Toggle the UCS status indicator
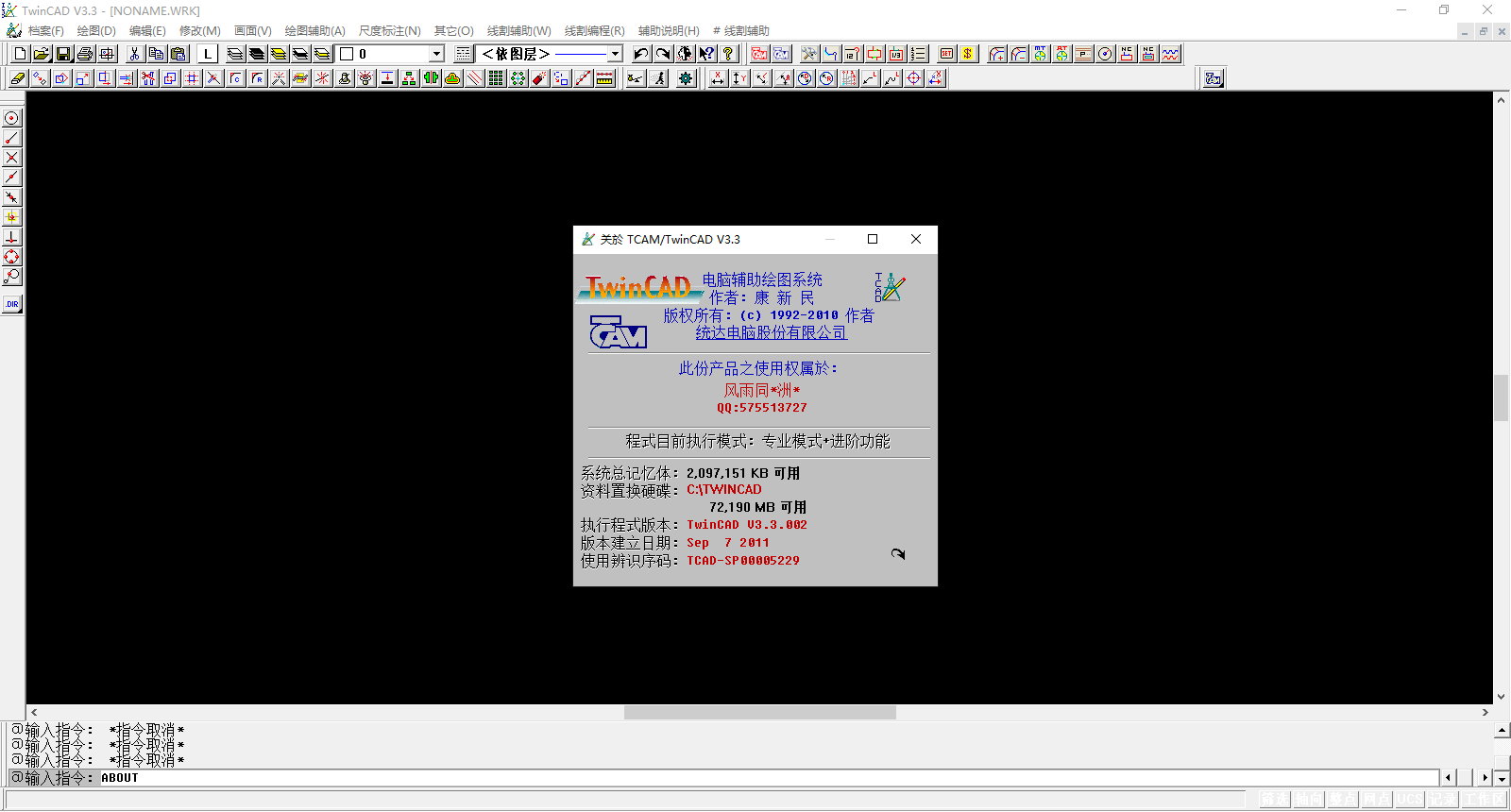 [1410, 800]
